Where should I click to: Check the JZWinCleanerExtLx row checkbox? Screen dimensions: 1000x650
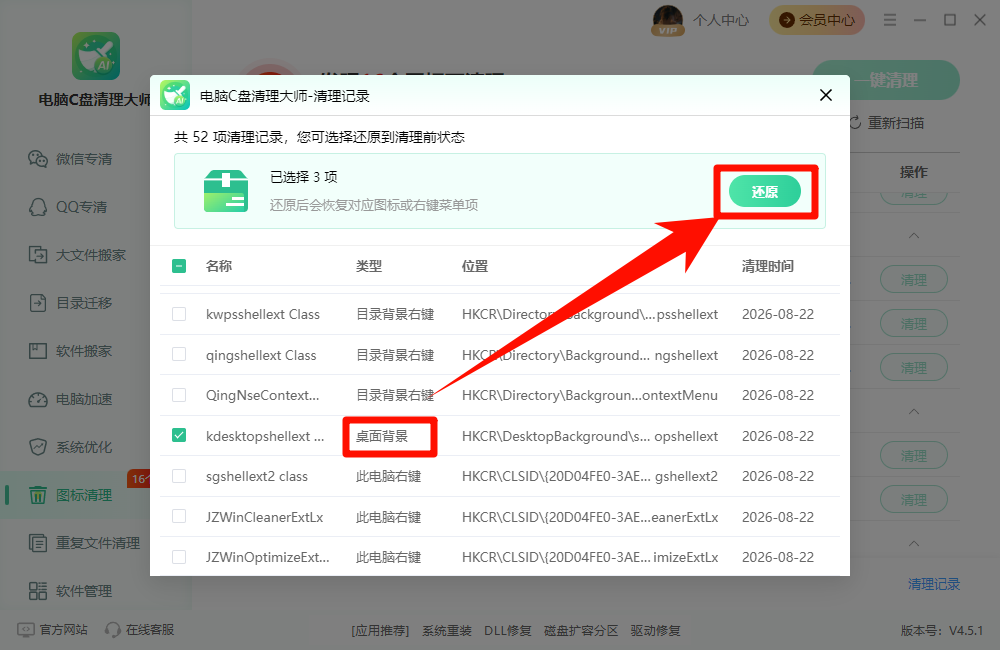click(179, 517)
